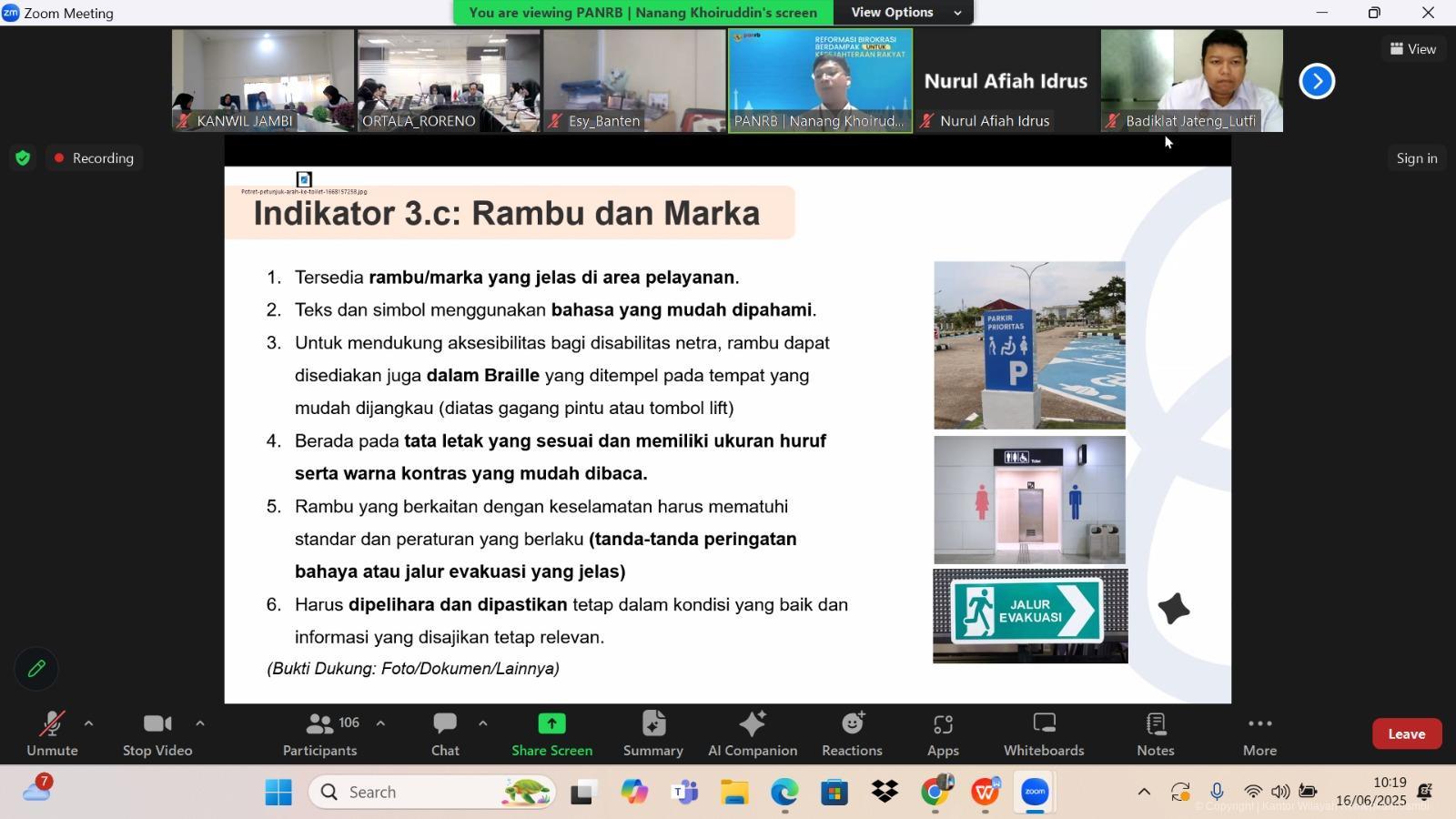Click the Parkir Prioritas photo on slide
This screenshot has height=819, width=1456.
pyautogui.click(x=1029, y=345)
